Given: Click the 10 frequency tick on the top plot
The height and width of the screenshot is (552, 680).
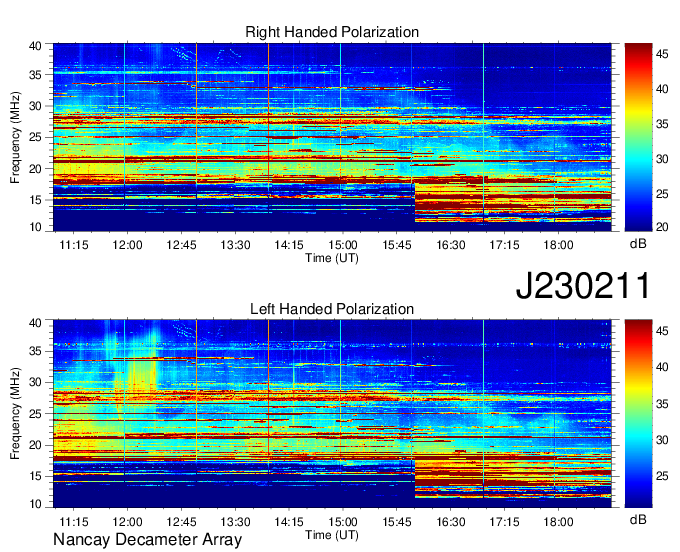Looking at the screenshot, I should [36, 227].
